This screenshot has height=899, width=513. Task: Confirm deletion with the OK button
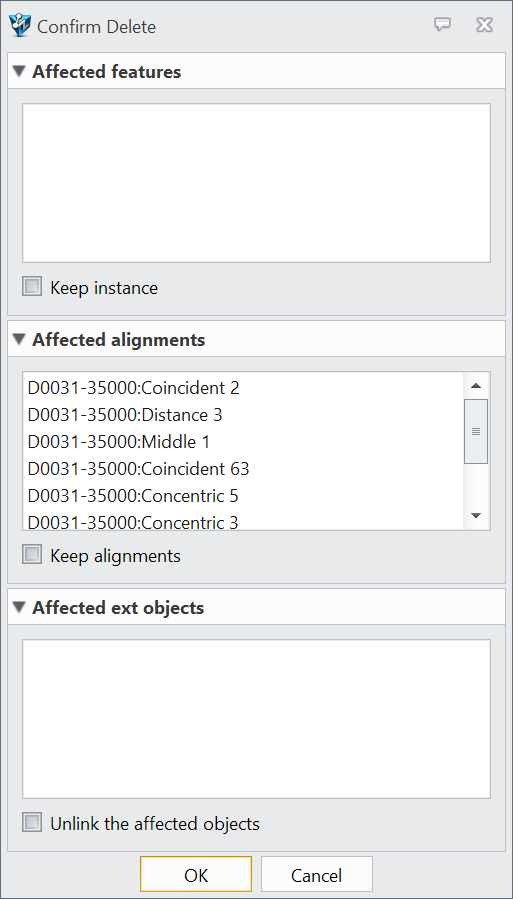(x=196, y=874)
